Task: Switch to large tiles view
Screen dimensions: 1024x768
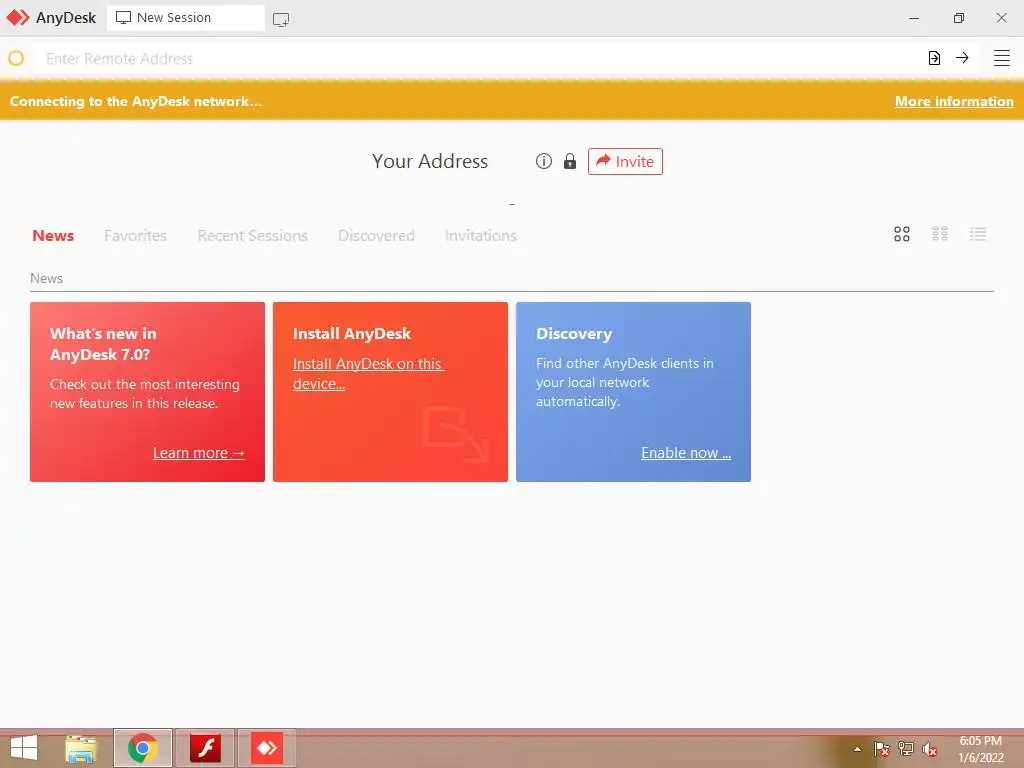Action: [x=902, y=234]
